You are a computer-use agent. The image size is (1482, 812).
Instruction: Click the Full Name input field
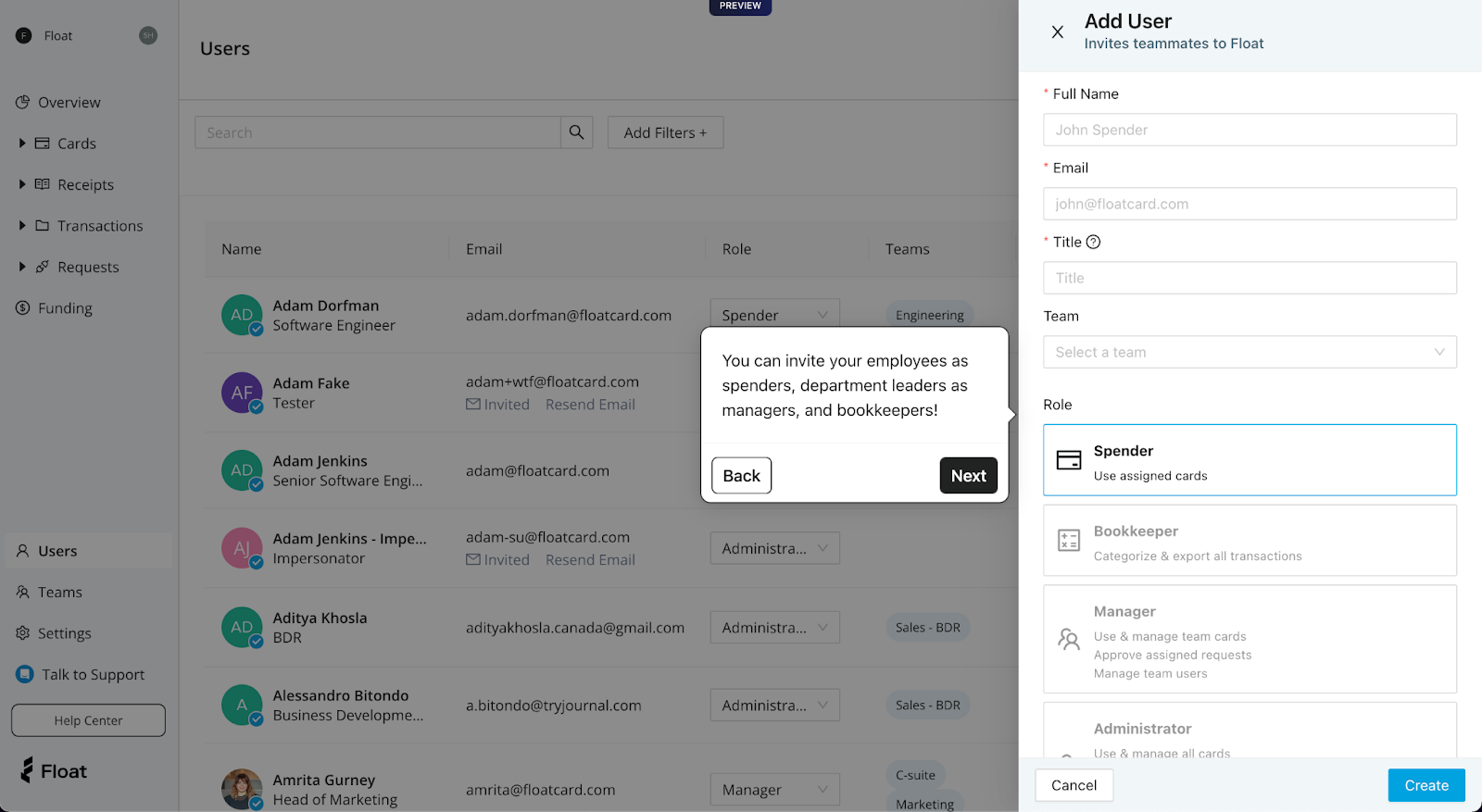click(1250, 130)
